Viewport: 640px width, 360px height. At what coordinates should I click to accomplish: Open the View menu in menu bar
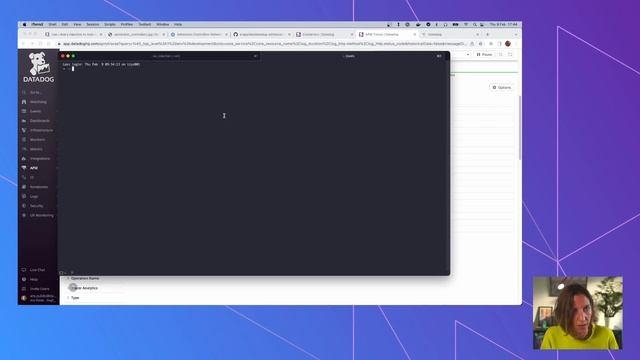click(77, 24)
